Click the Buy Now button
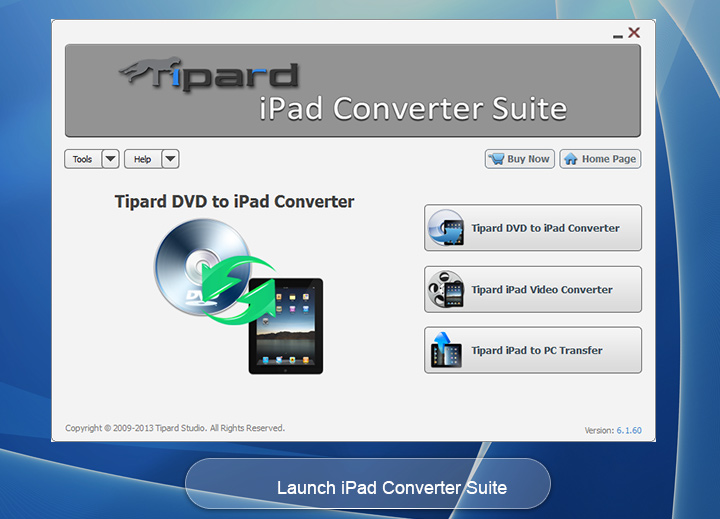This screenshot has width=720, height=519. (520, 159)
